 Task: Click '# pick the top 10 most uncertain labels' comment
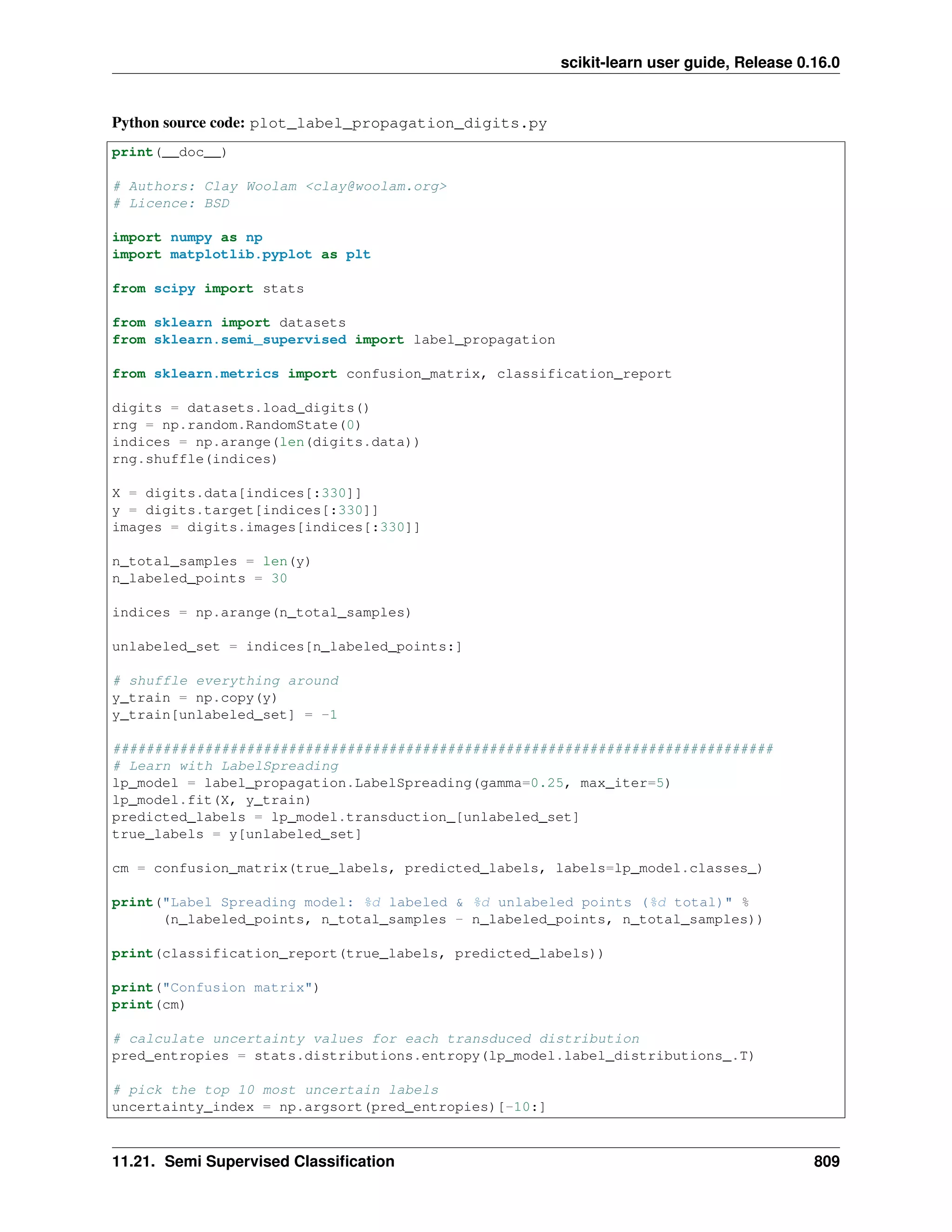coord(275,1090)
